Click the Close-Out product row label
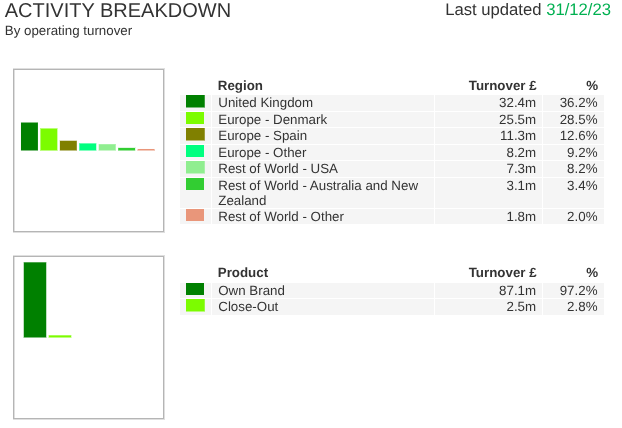 [x=248, y=307]
